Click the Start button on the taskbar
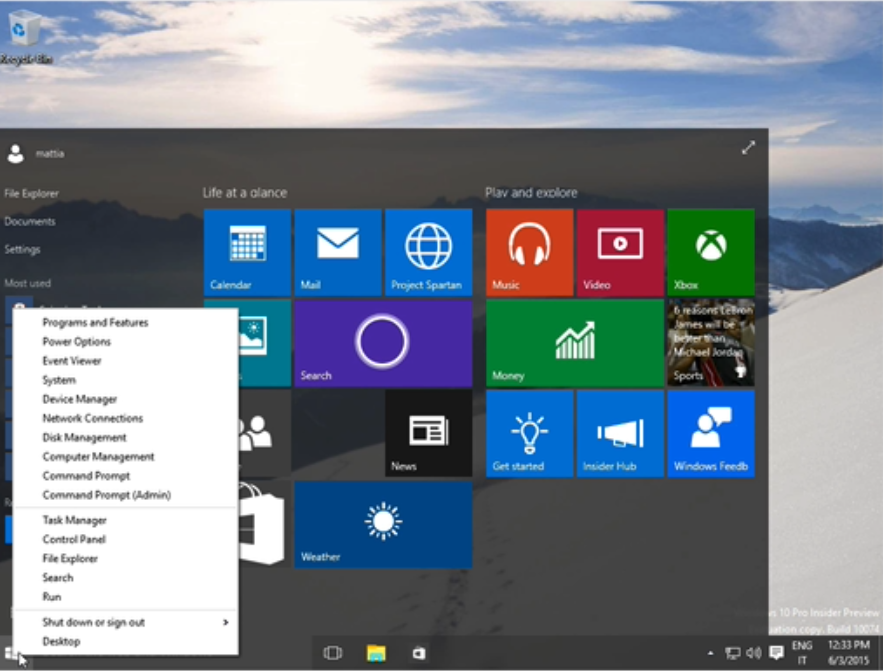Screen dimensions: 883x671 tap(12, 654)
